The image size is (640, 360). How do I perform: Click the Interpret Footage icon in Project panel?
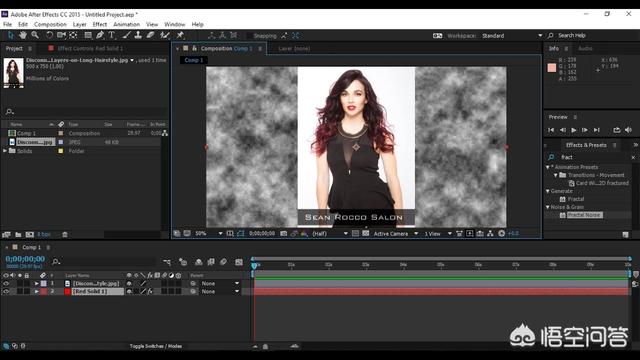[6, 235]
